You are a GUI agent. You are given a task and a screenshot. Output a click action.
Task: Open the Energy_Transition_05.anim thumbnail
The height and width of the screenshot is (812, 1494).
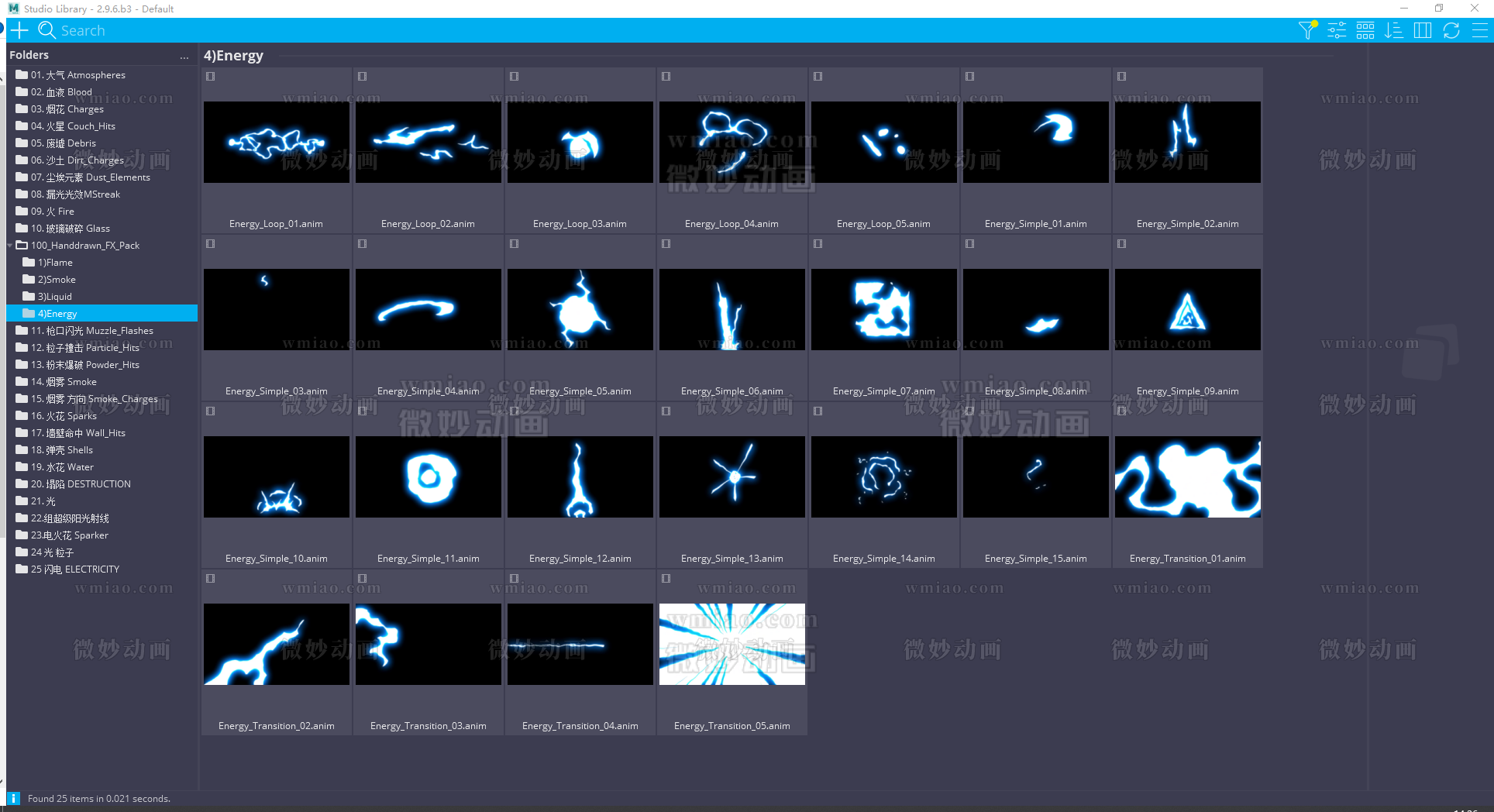point(732,644)
